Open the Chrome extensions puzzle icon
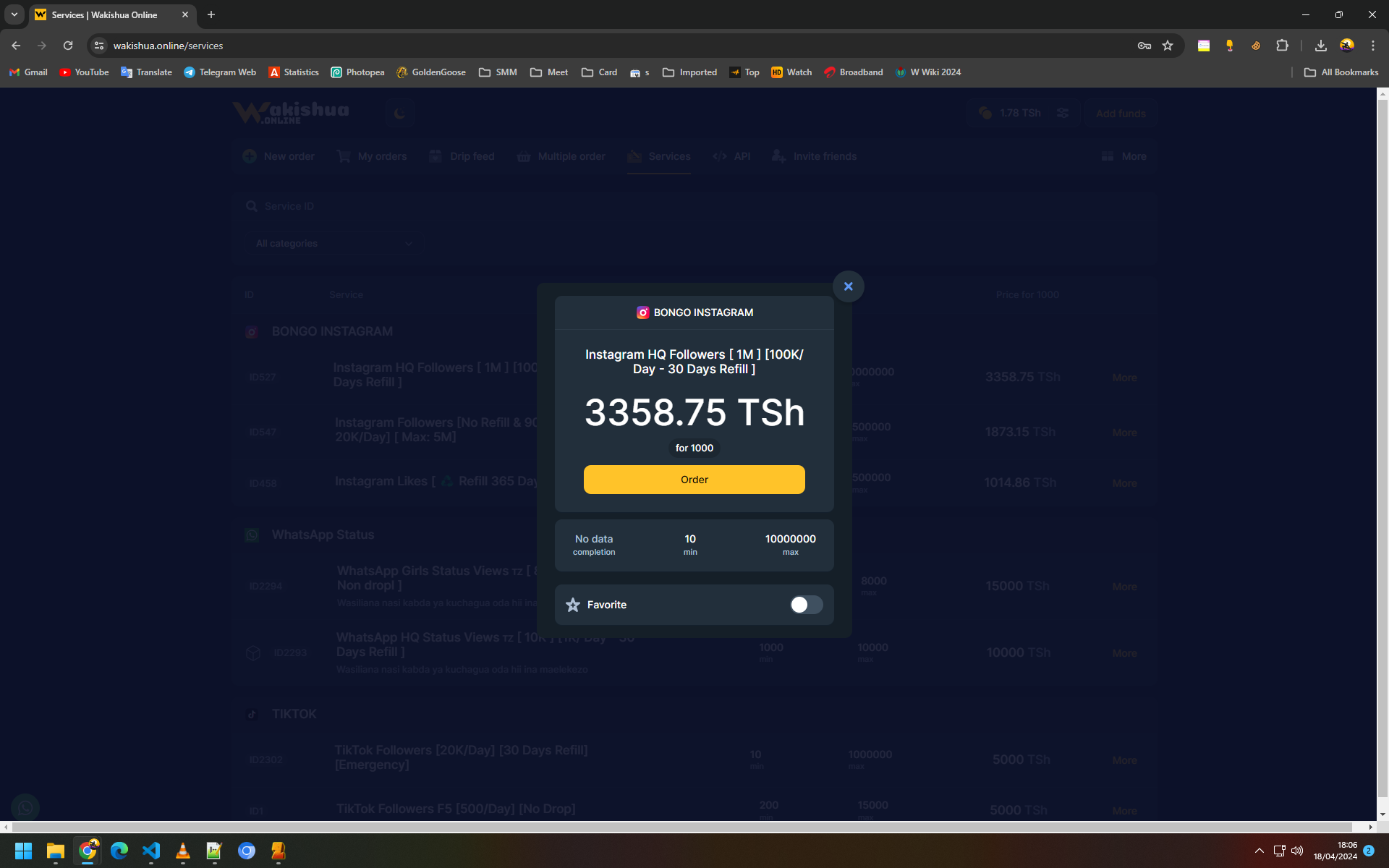This screenshot has height=868, width=1389. point(1282,46)
